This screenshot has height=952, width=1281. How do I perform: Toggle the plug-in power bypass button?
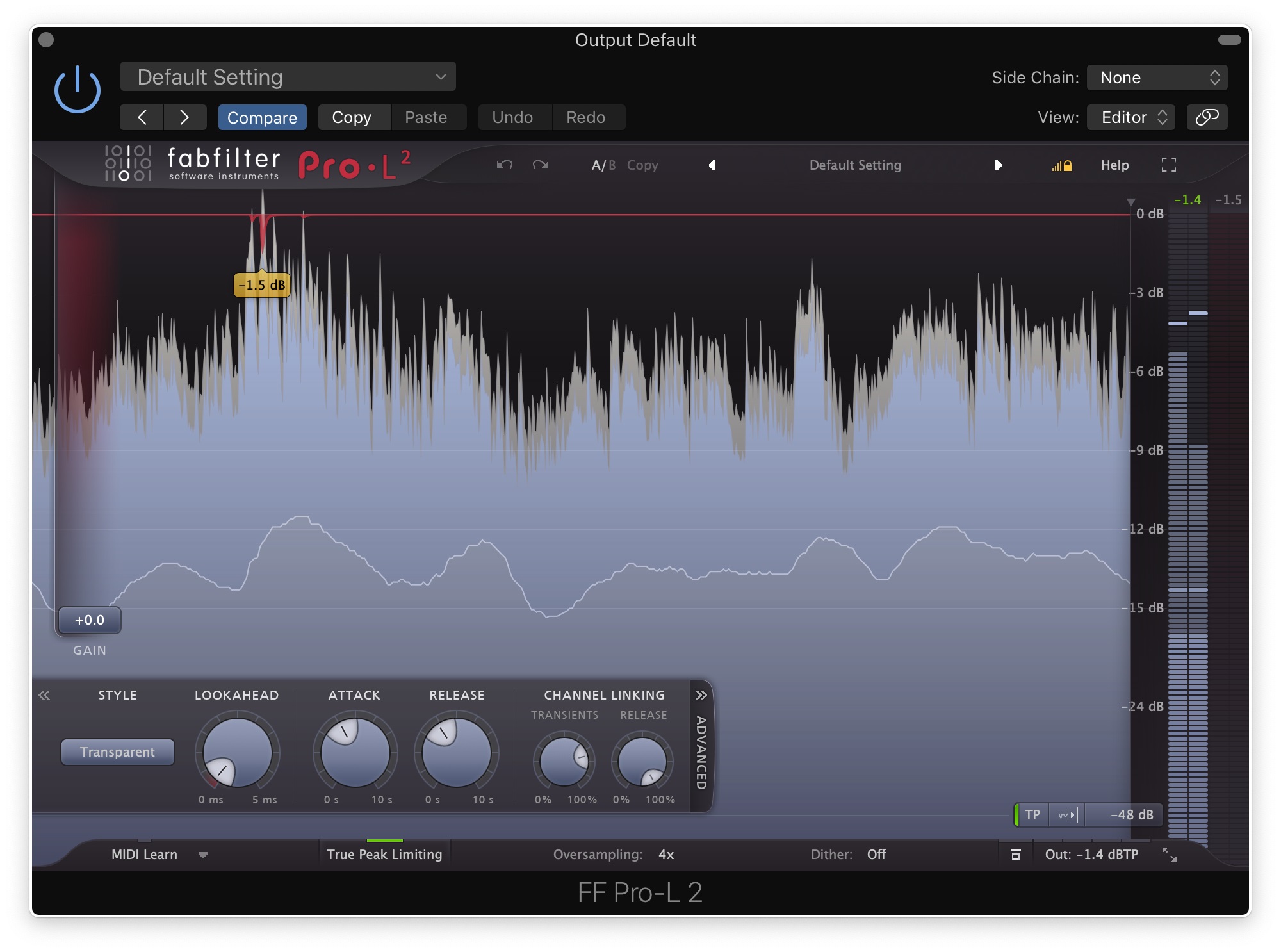[78, 90]
